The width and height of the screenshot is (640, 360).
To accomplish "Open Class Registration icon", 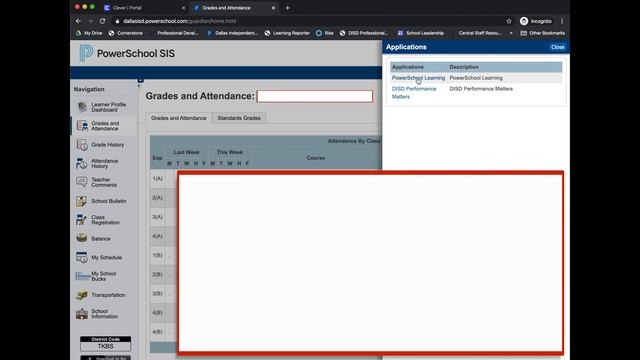I will pyautogui.click(x=81, y=220).
